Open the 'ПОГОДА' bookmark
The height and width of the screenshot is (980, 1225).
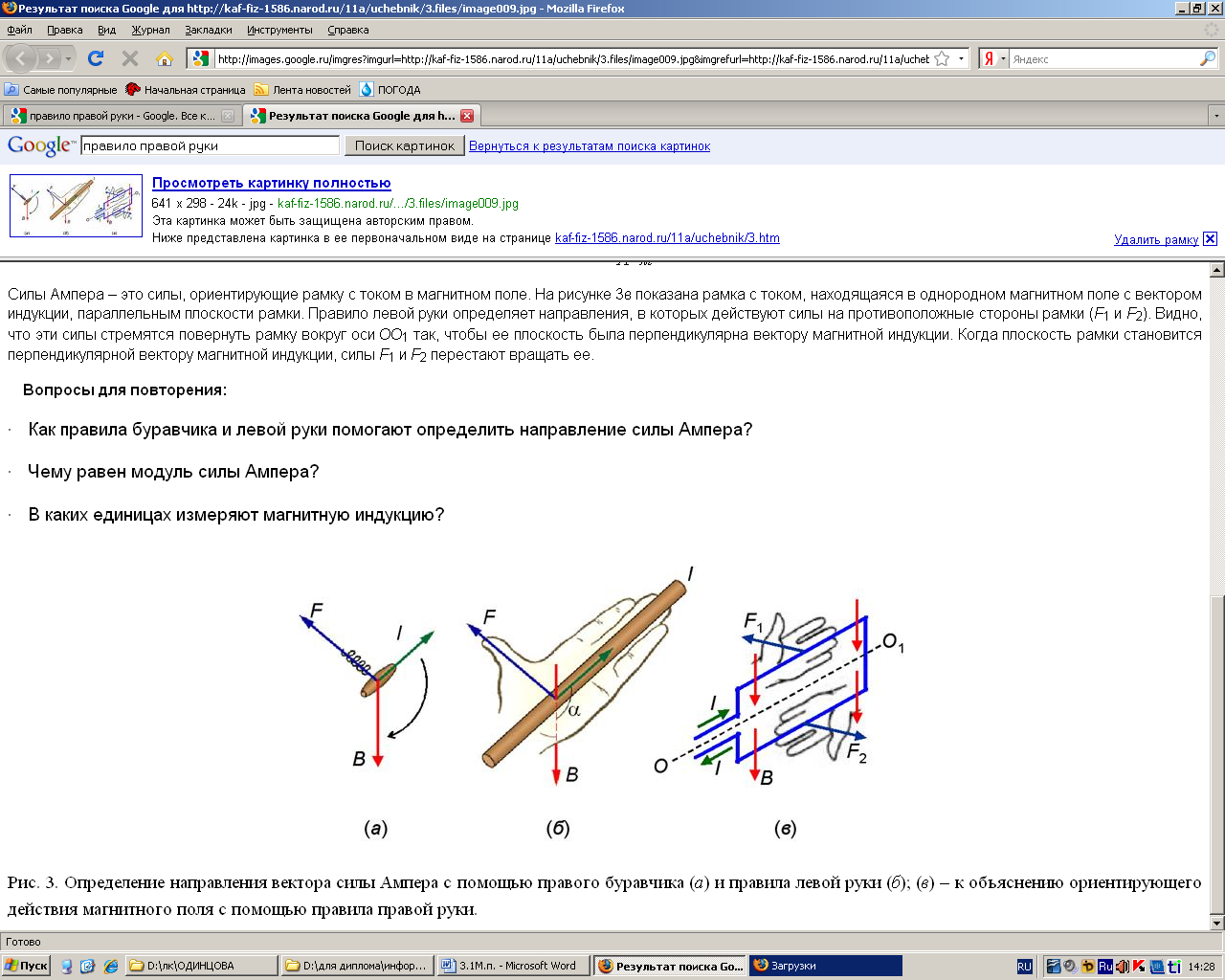390,89
